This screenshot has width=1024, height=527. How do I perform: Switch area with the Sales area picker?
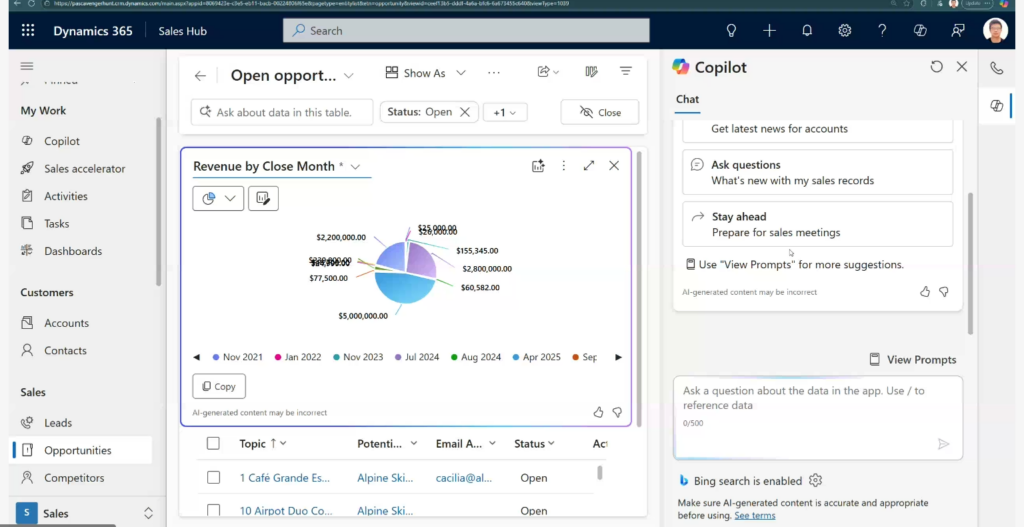(x=85, y=513)
